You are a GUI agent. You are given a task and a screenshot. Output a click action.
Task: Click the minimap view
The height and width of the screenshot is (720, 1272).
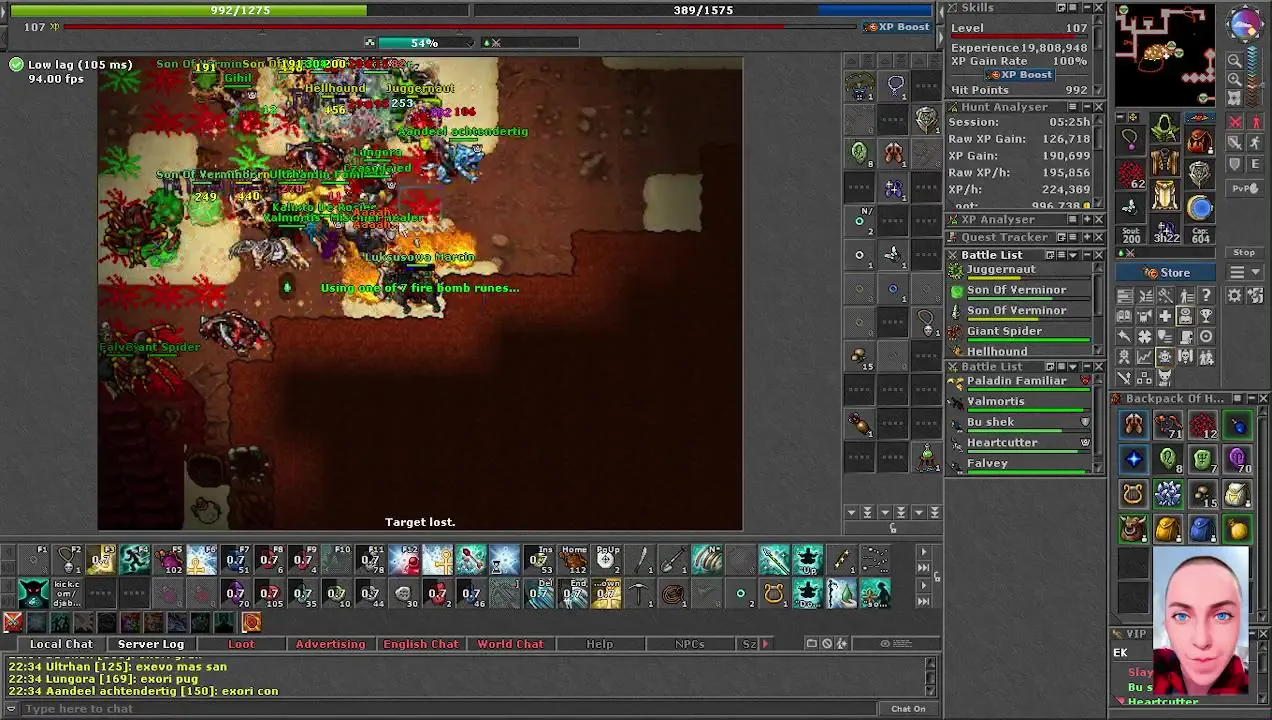pyautogui.click(x=1165, y=54)
